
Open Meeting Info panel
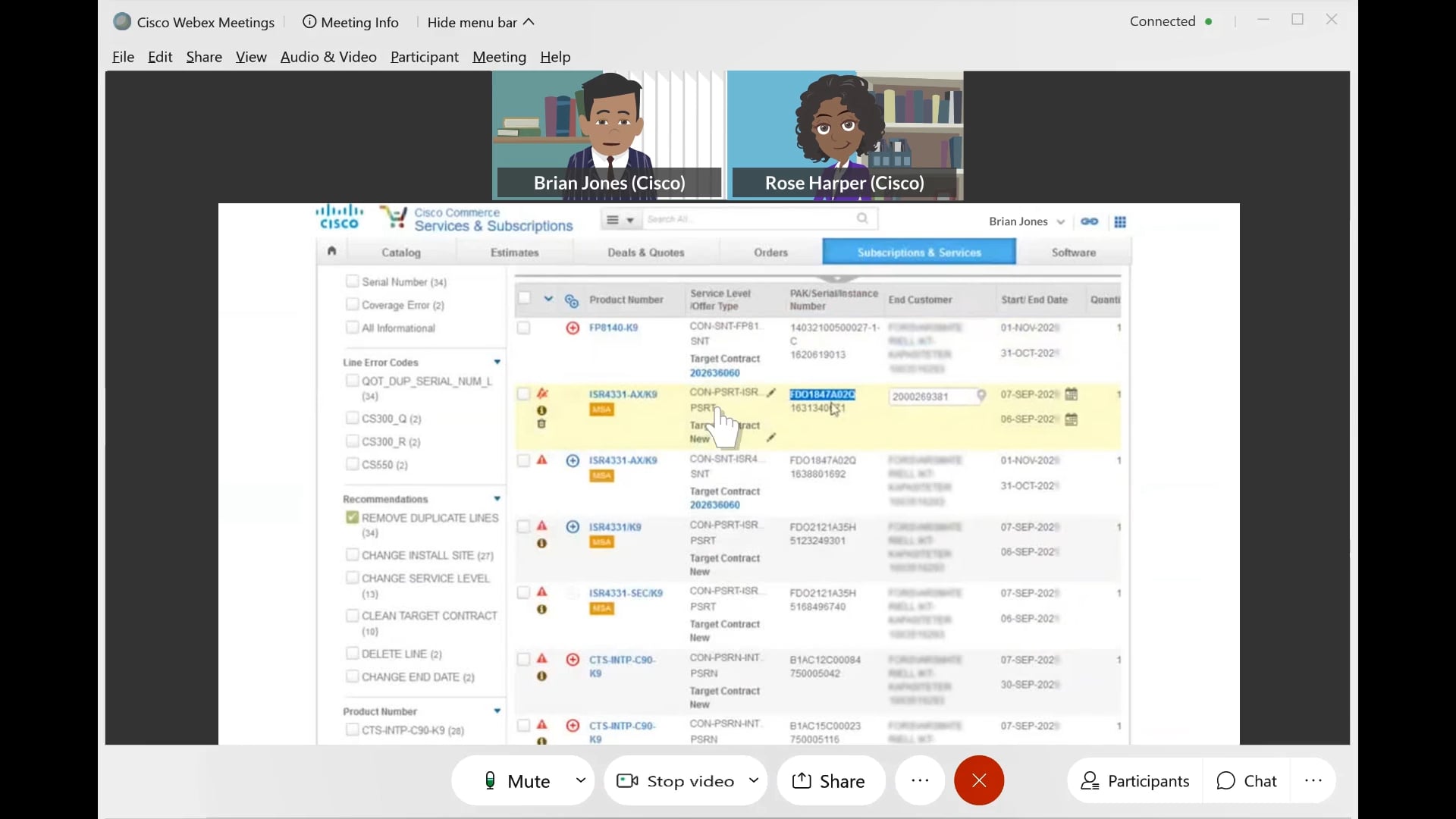coord(350,22)
